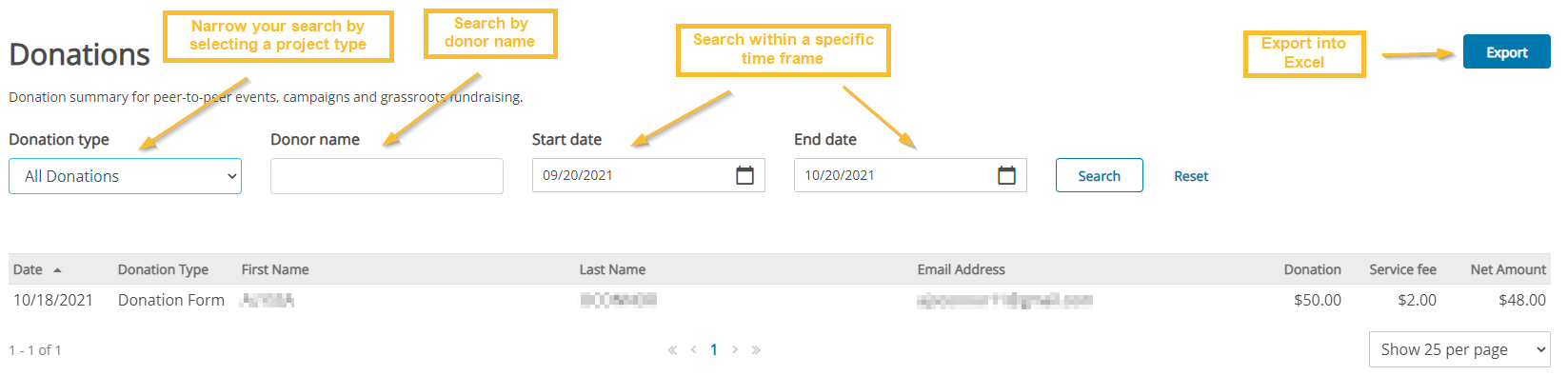Sort by Net Amount column header
Viewport: 1568px width, 376px height.
coord(1508,269)
